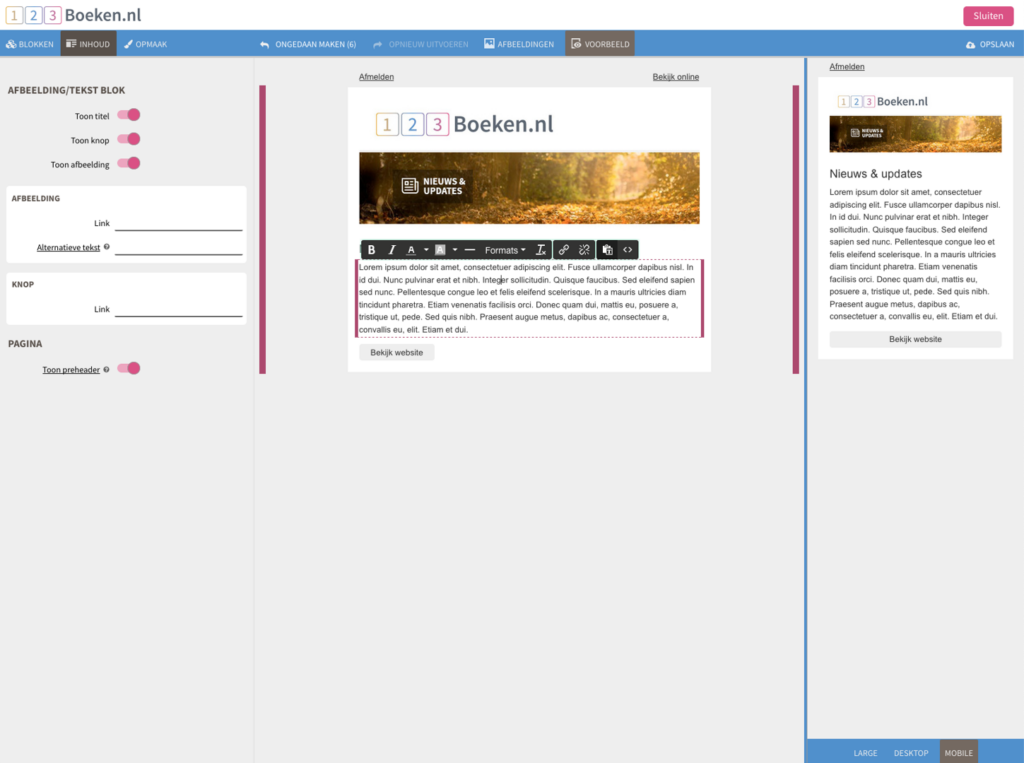This screenshot has height=763, width=1024.
Task: Click Afmelden link in the editor canvas
Action: pos(376,77)
